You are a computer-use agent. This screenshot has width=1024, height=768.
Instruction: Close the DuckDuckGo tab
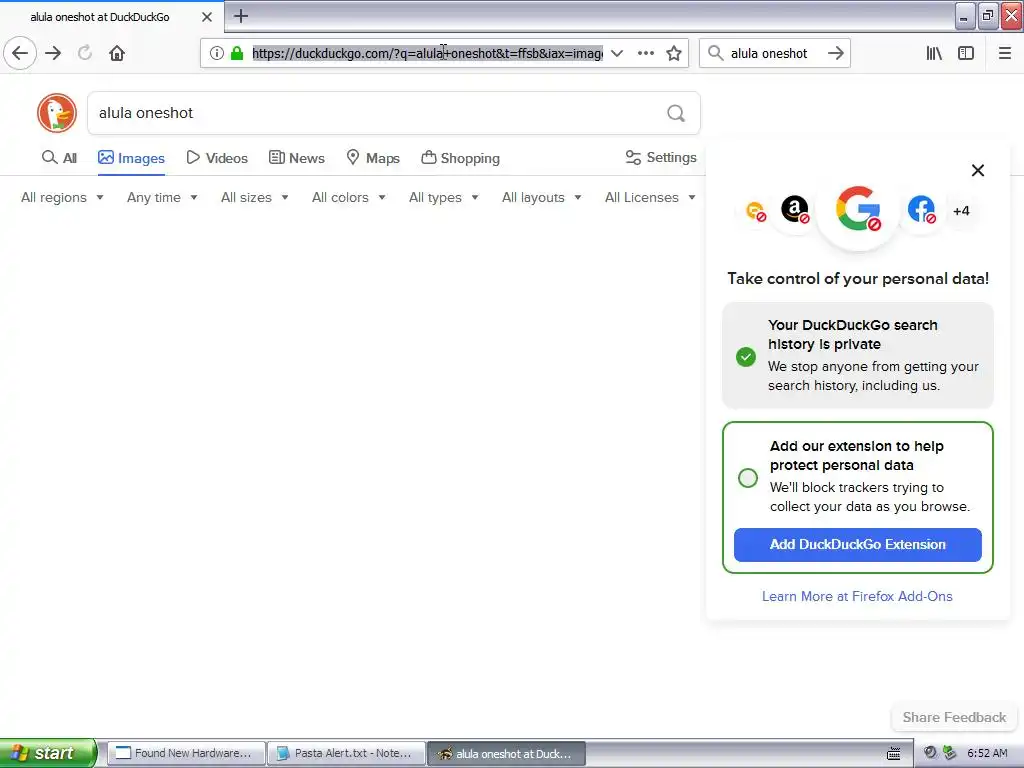pos(206,17)
